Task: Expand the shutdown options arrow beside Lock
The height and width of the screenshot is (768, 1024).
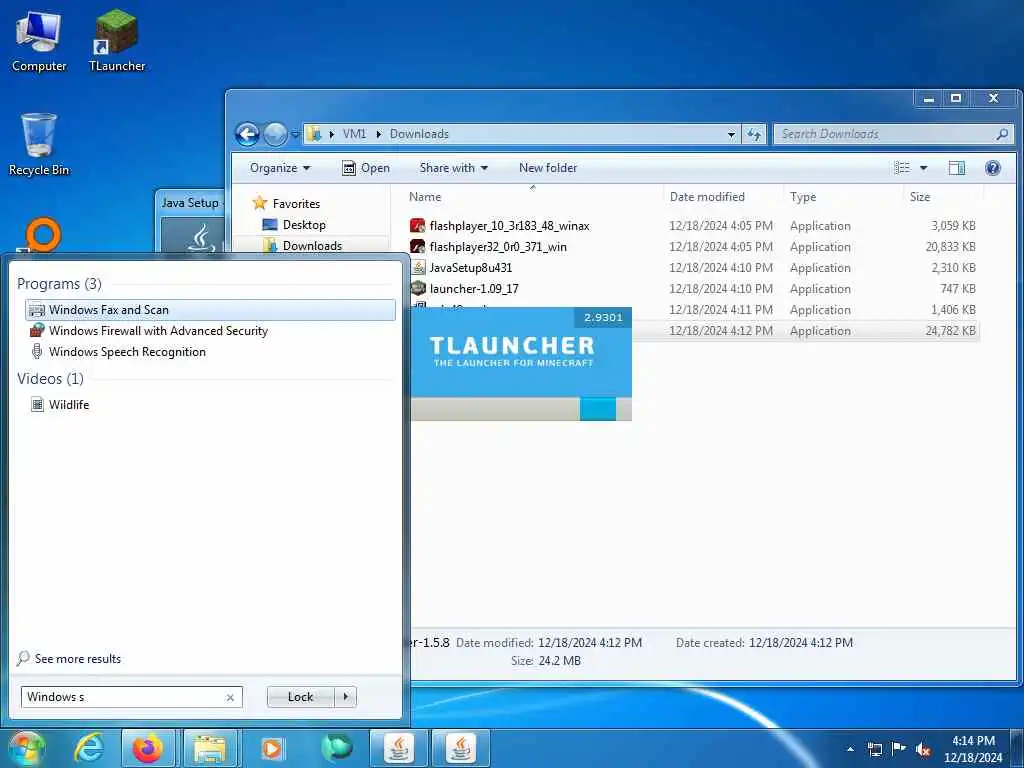Action: pos(345,697)
